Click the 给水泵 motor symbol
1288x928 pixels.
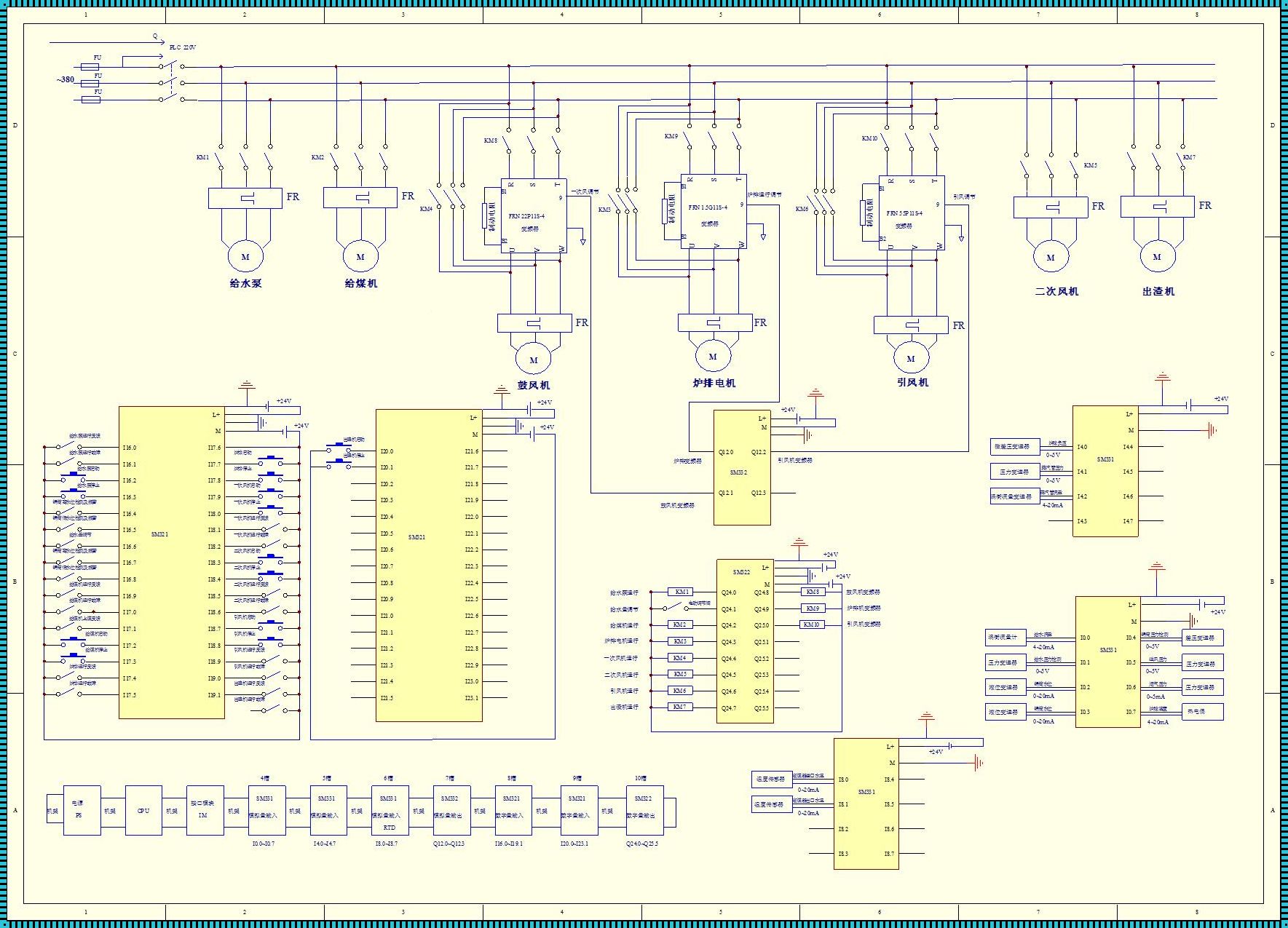click(x=245, y=256)
